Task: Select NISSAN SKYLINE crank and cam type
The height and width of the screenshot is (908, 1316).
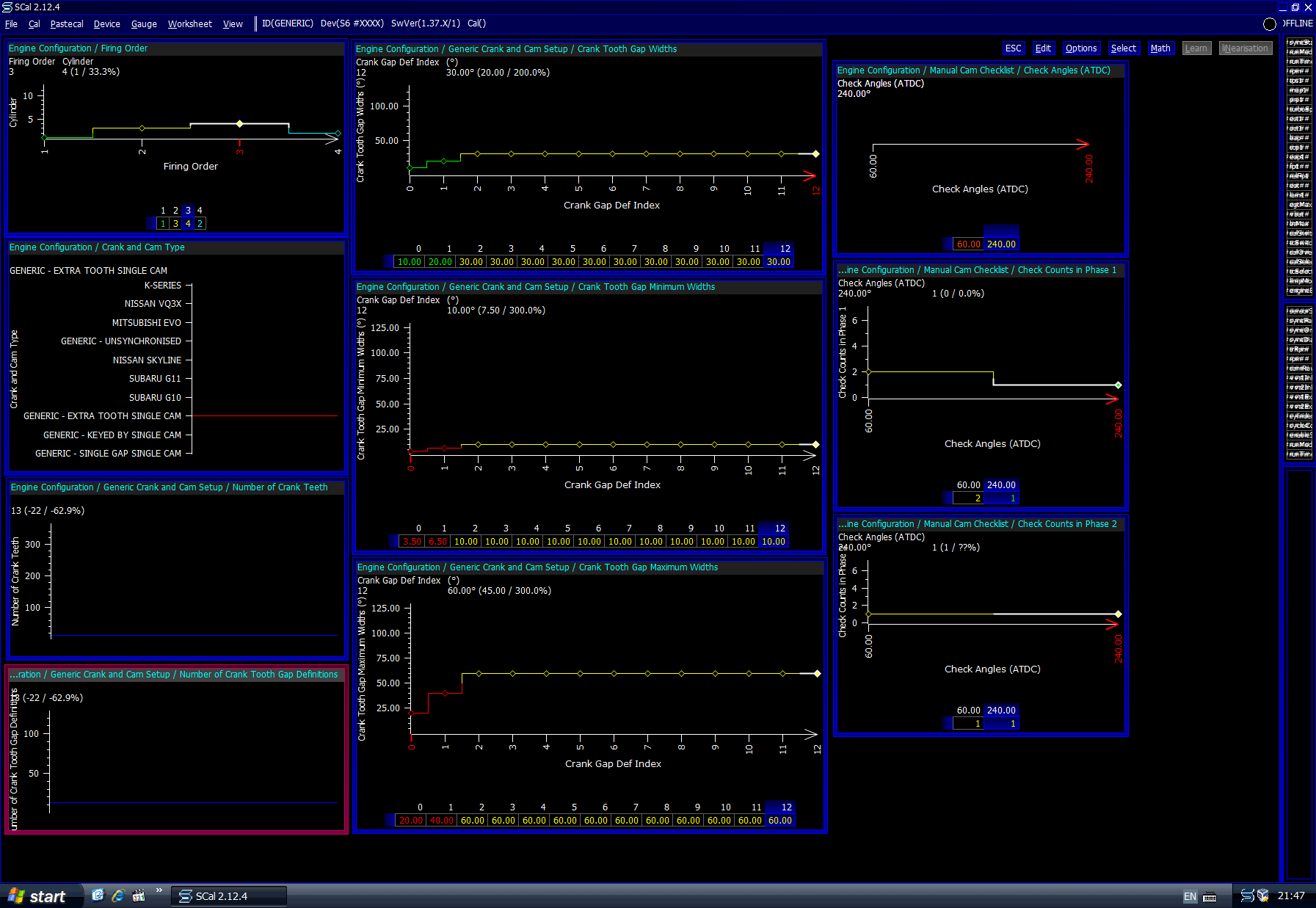Action: coord(147,360)
